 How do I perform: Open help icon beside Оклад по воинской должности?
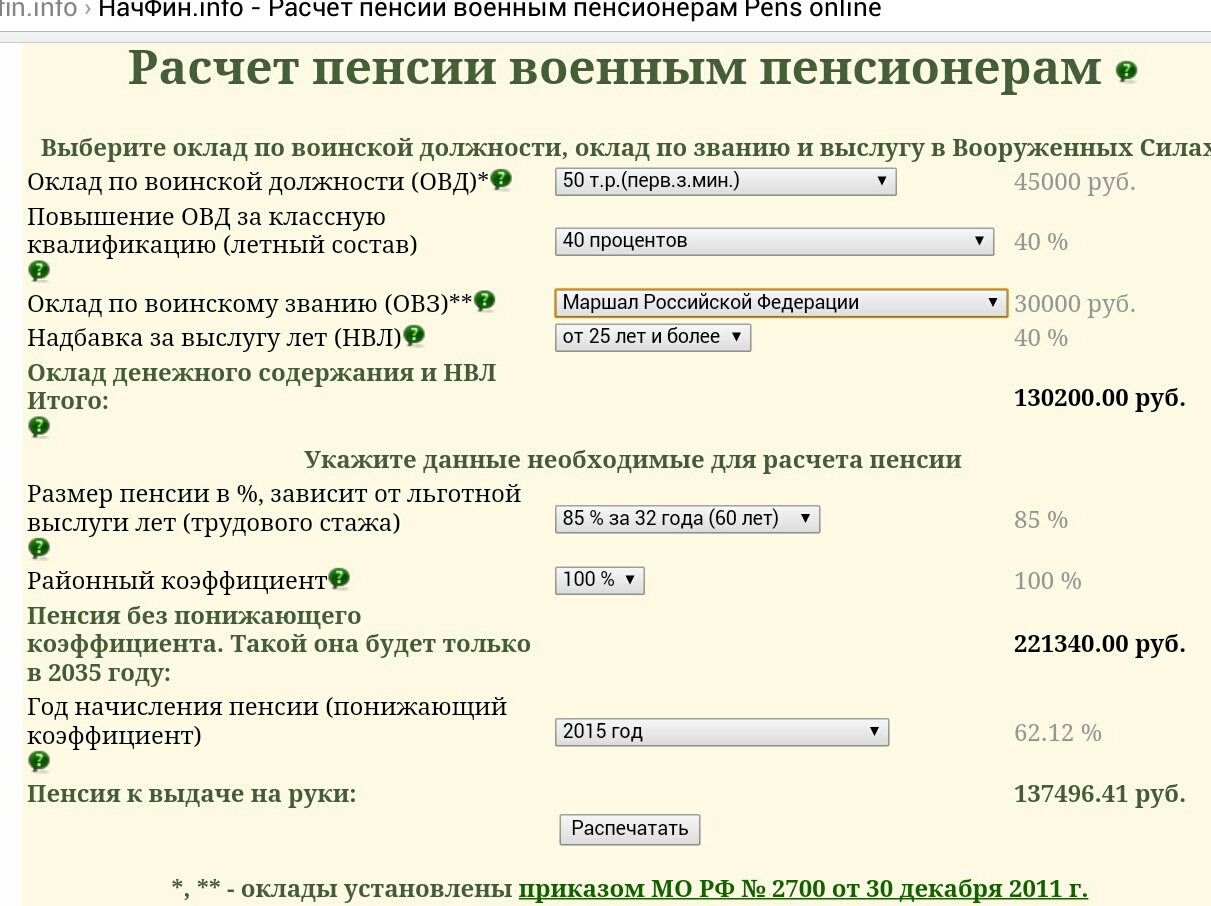click(501, 179)
